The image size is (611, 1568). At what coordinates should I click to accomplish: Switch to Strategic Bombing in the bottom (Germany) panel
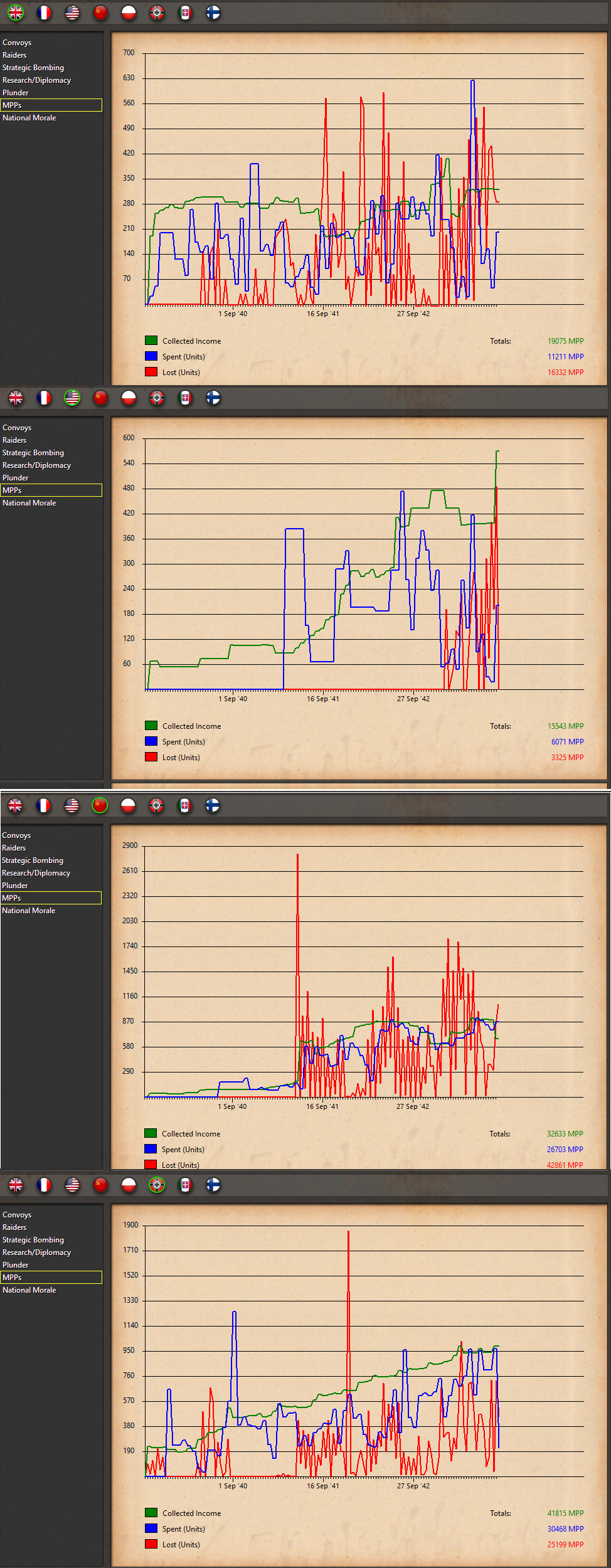(33, 1240)
